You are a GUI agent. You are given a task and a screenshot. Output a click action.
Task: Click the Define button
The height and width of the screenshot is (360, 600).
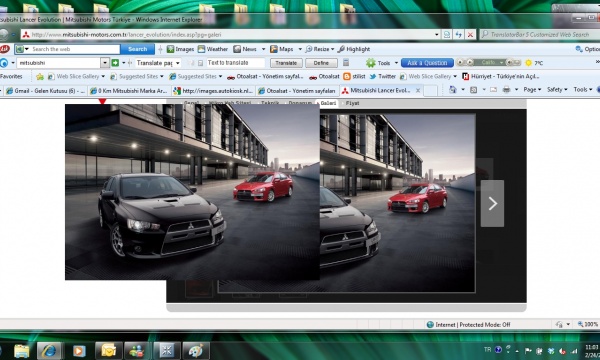click(321, 63)
